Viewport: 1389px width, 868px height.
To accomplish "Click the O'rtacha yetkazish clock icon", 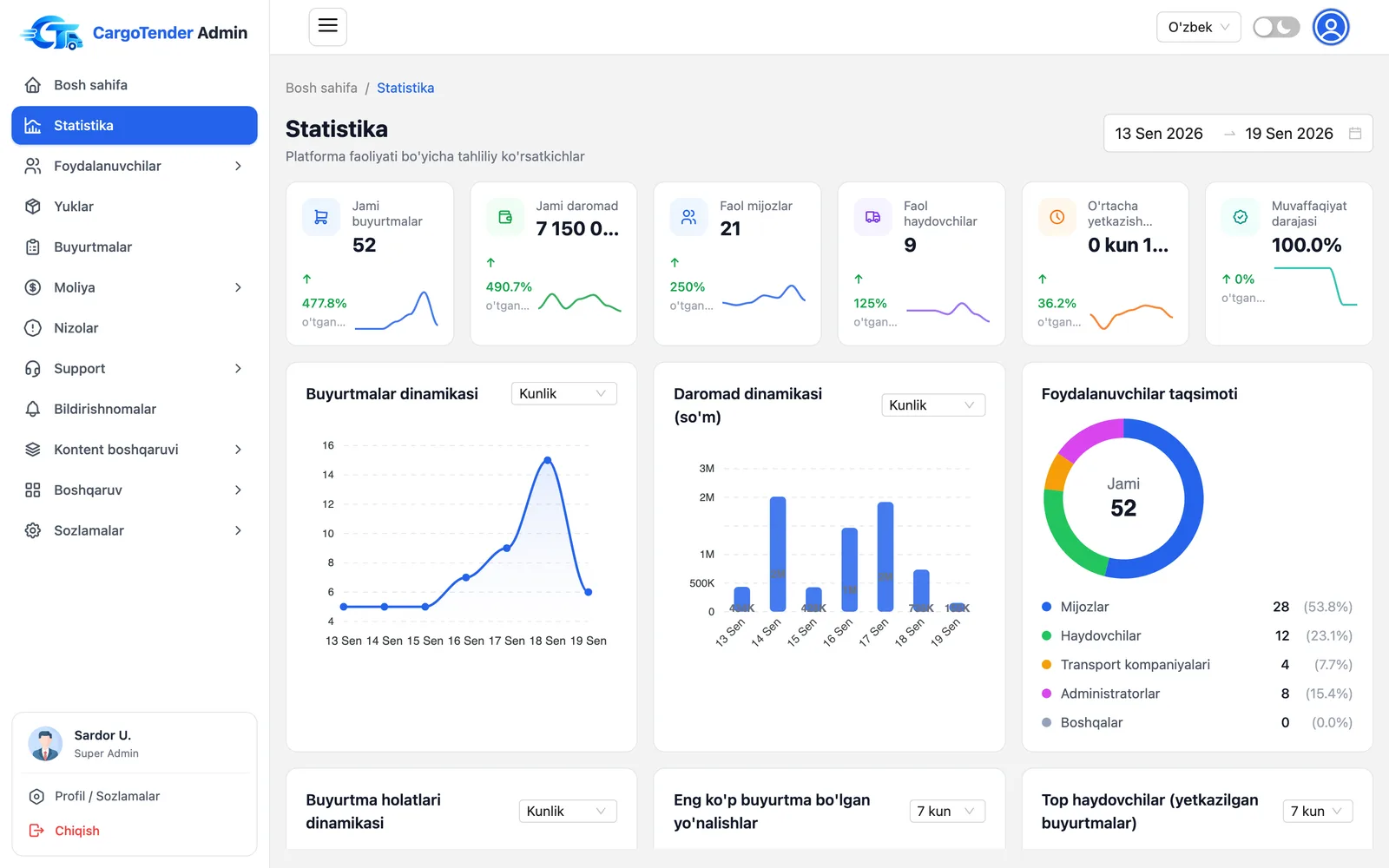I will pos(1057,217).
